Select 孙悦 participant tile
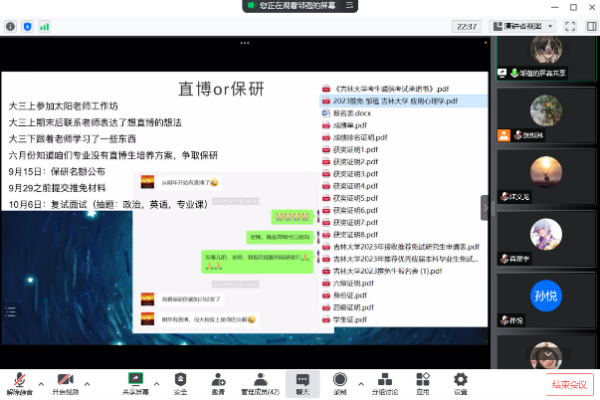The width and height of the screenshot is (600, 400). [544, 268]
